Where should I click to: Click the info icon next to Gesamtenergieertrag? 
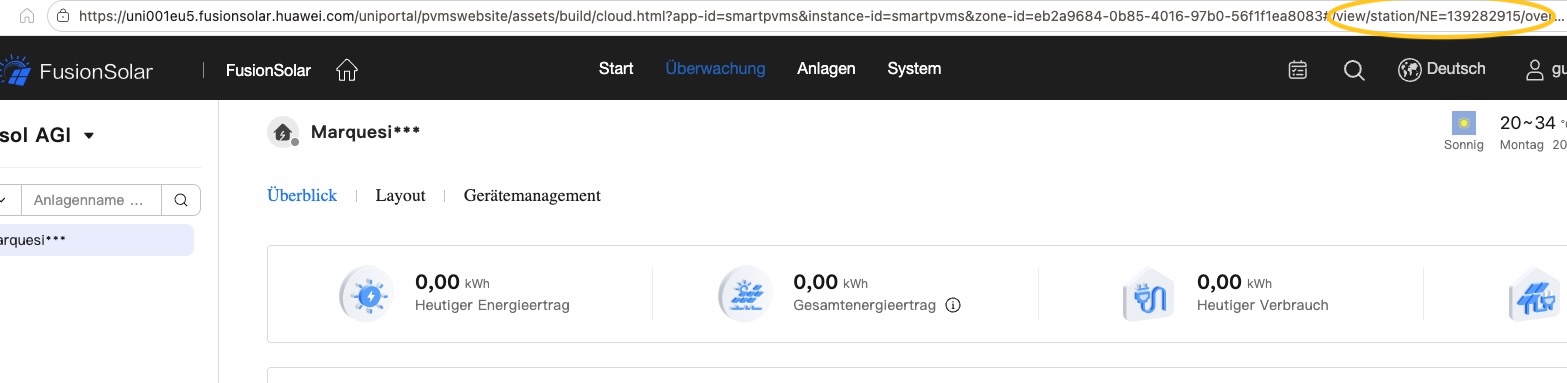953,305
